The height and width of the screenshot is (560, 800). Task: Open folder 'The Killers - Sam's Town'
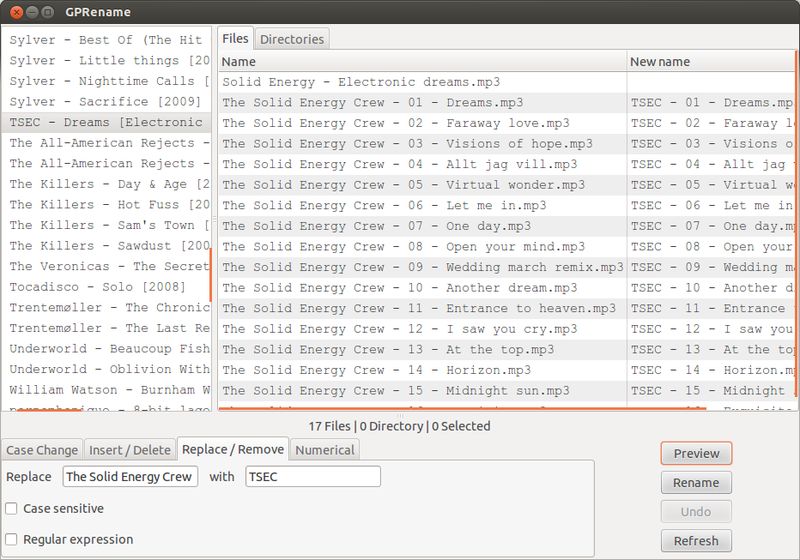[106, 225]
